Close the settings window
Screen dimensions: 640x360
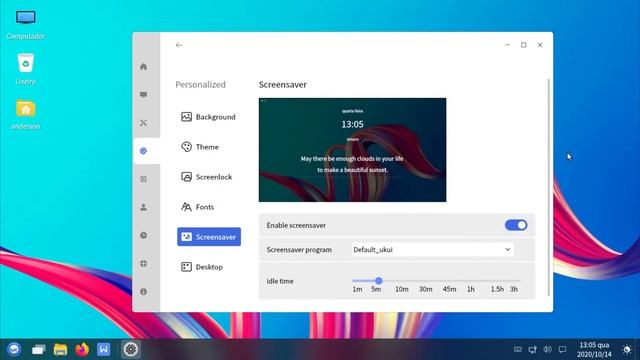[540, 45]
